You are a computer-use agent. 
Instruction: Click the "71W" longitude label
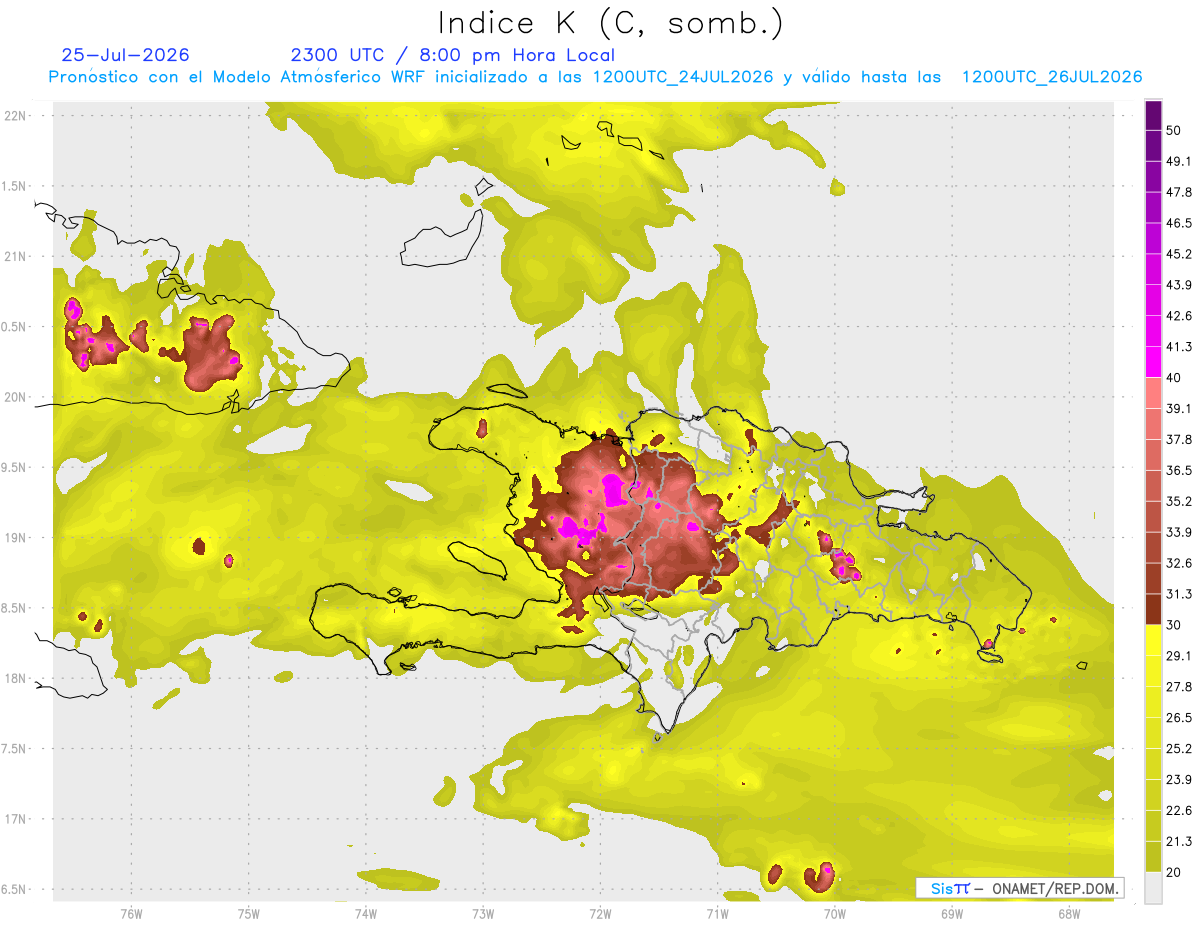click(717, 913)
